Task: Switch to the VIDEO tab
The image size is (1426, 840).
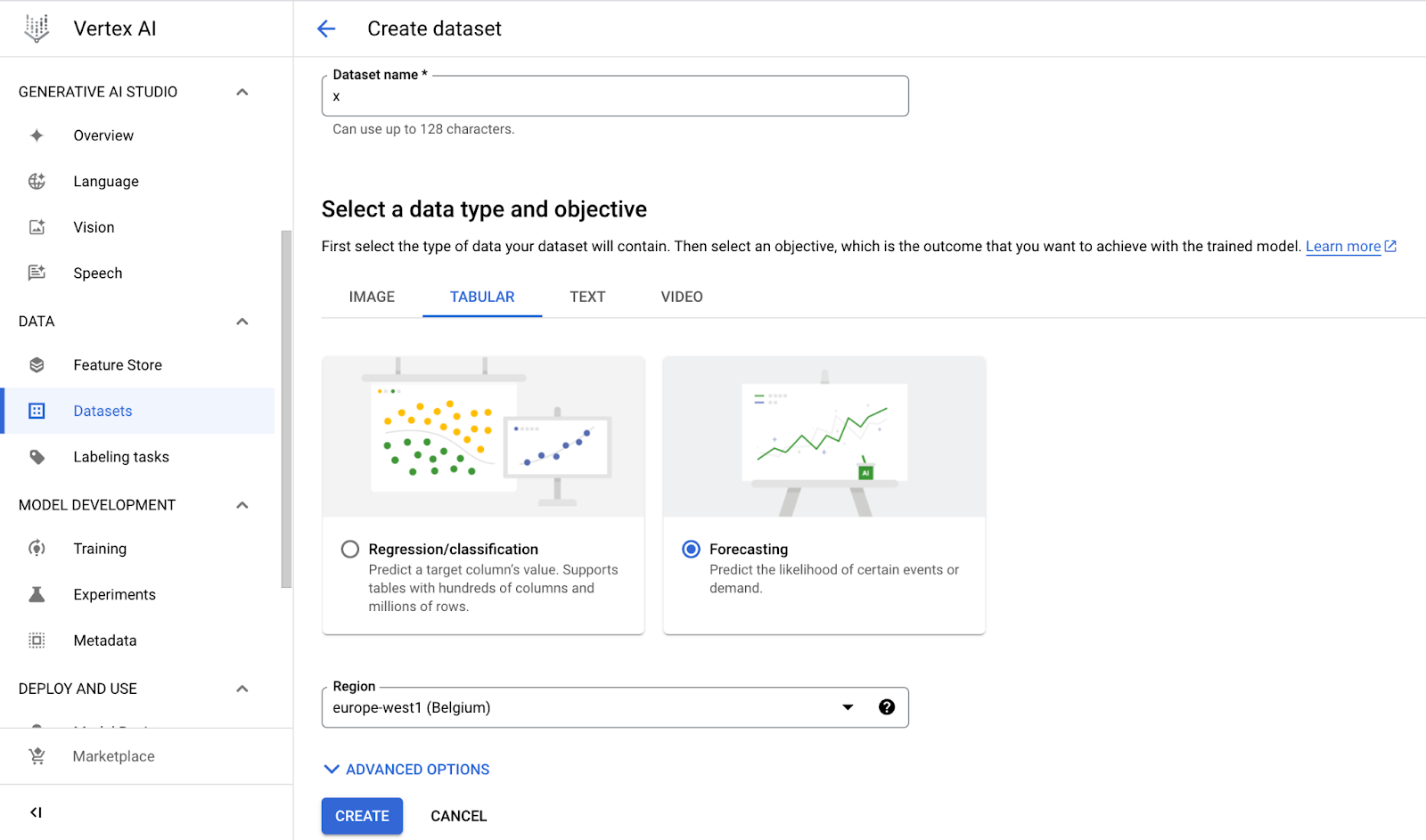Action: click(681, 297)
